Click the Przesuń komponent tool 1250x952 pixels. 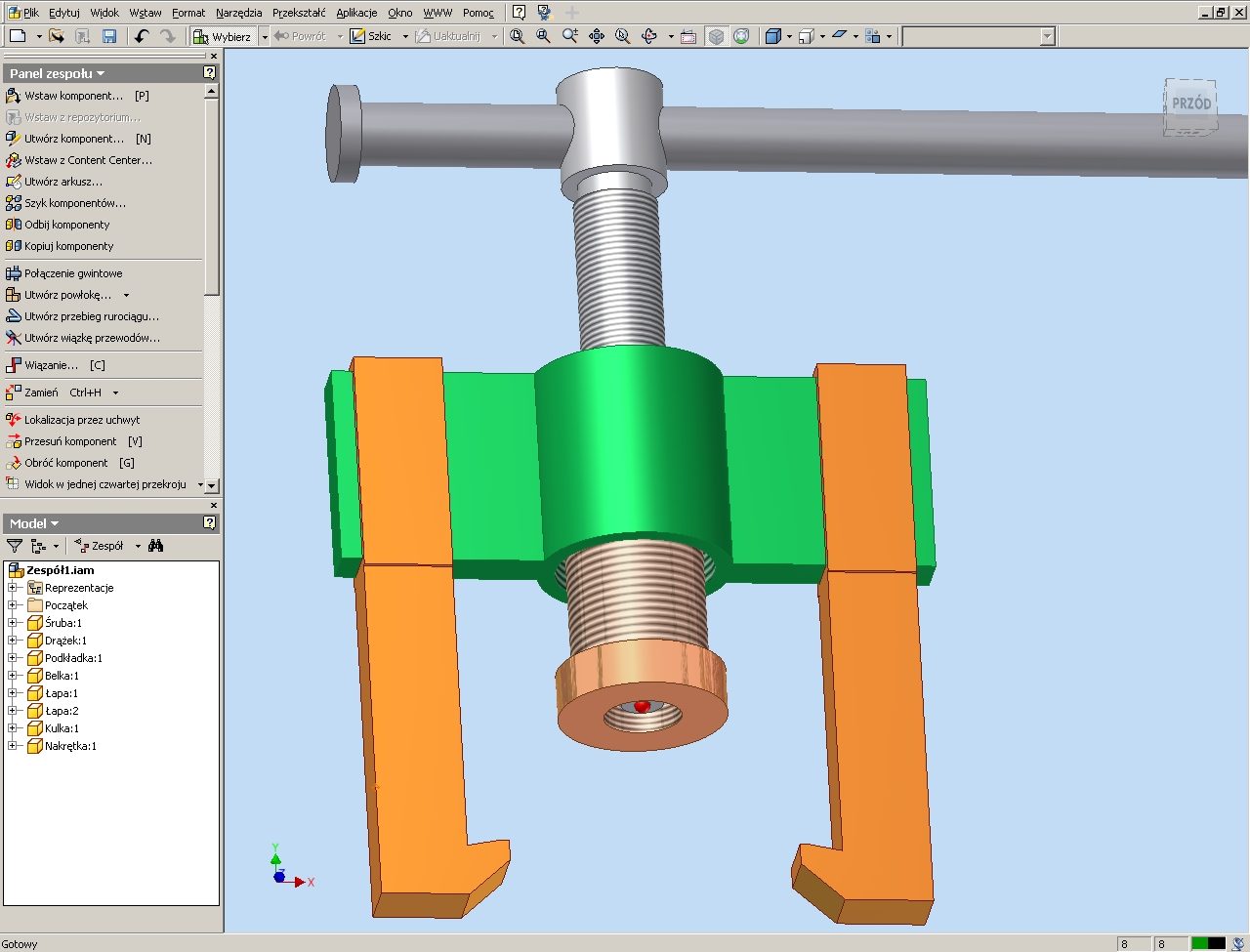pyautogui.click(x=74, y=441)
